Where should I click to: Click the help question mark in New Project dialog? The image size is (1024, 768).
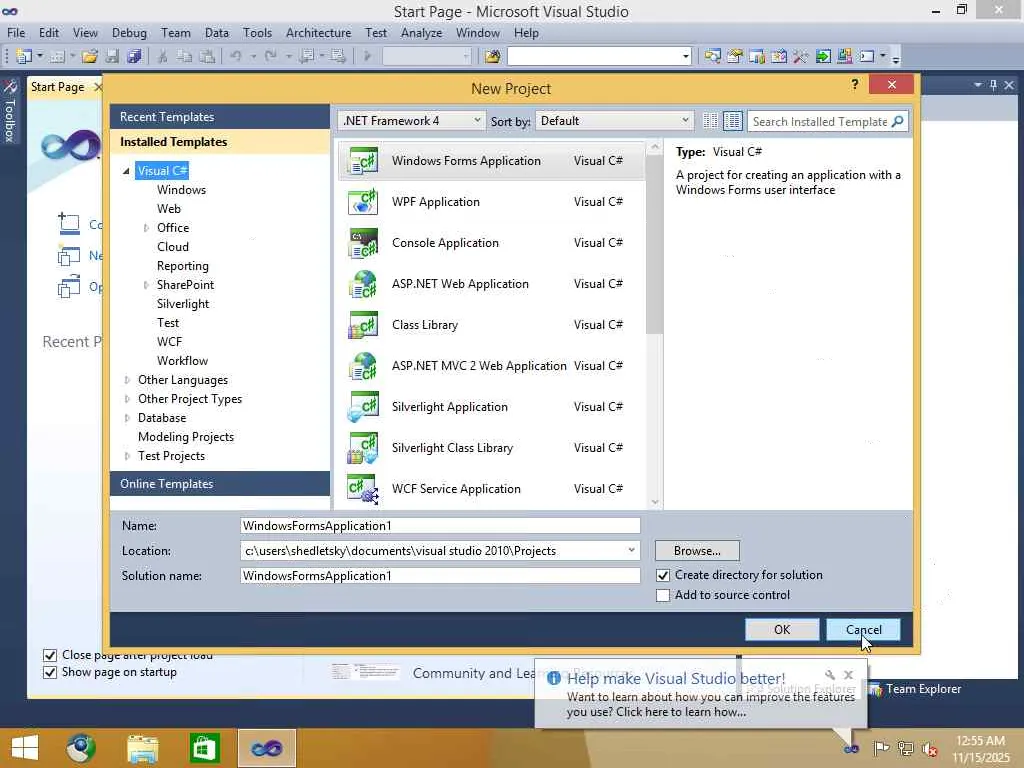pos(854,84)
